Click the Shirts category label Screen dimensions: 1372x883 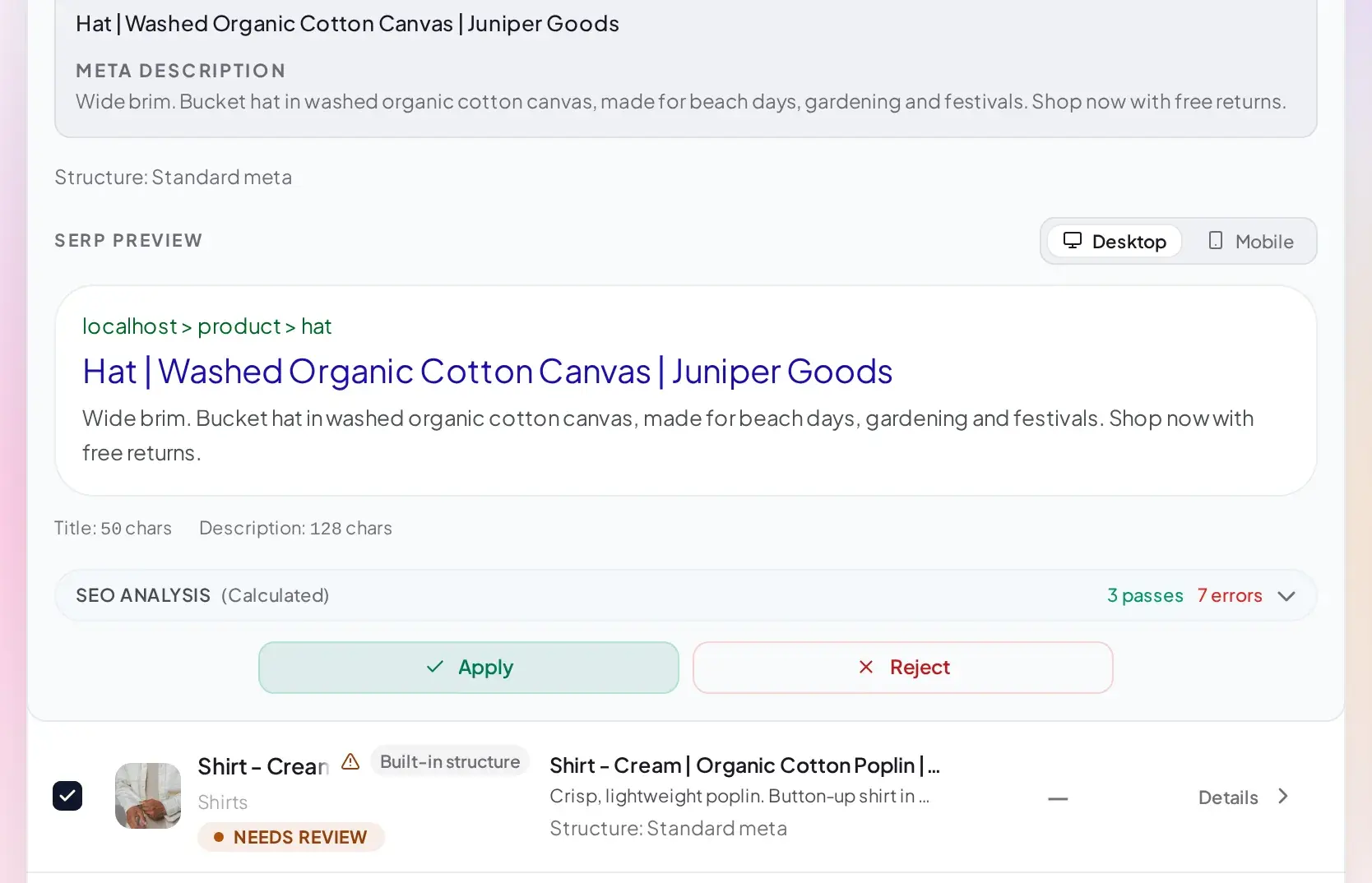[223, 802]
